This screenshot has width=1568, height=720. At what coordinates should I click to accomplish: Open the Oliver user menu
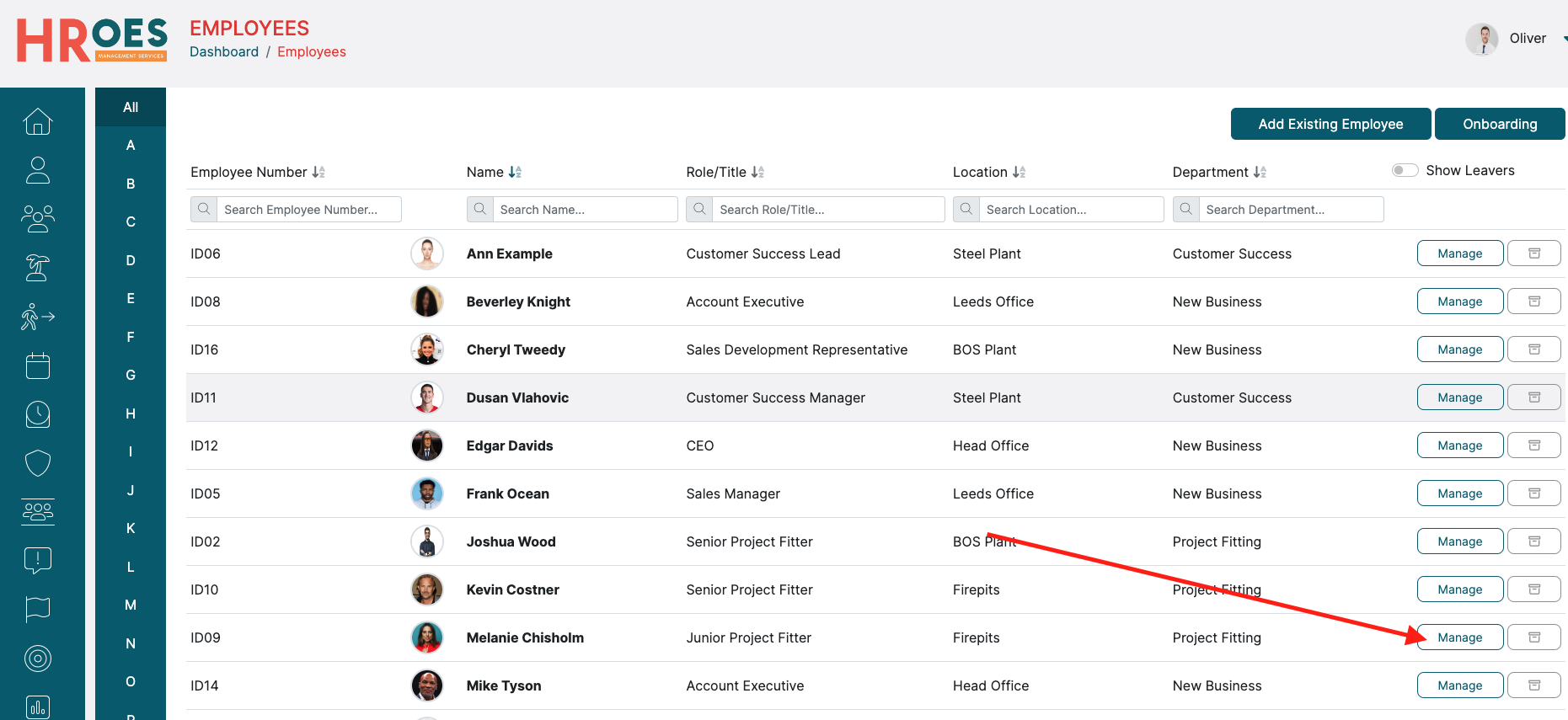click(1527, 39)
